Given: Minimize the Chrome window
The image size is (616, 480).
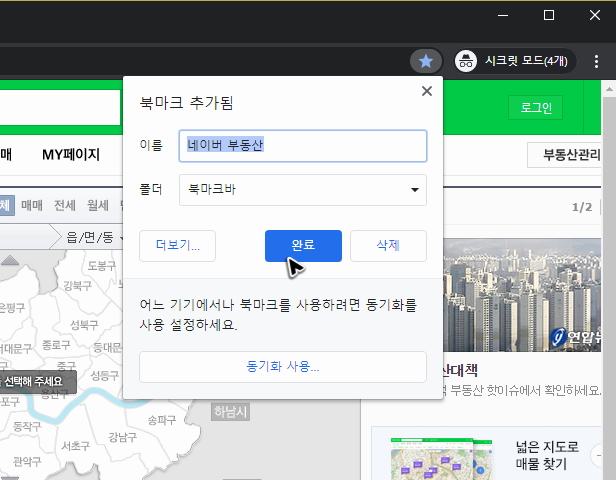Looking at the screenshot, I should [x=503, y=16].
